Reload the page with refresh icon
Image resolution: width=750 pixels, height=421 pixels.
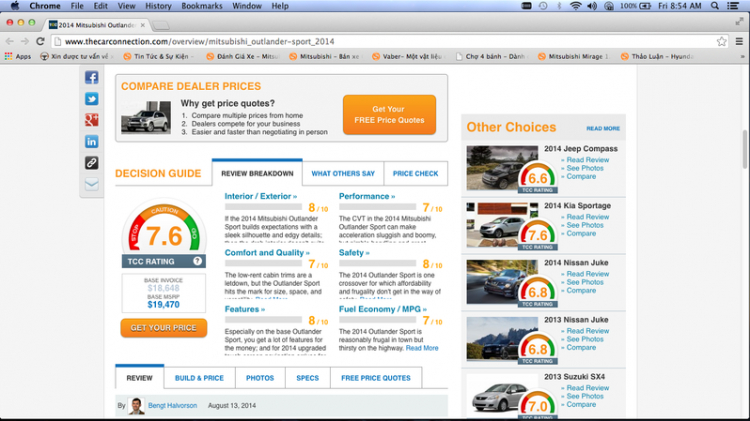coord(41,42)
